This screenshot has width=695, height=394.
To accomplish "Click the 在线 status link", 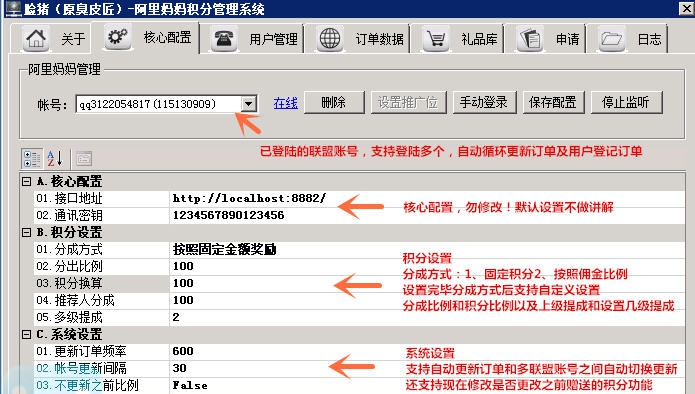I will click(285, 103).
